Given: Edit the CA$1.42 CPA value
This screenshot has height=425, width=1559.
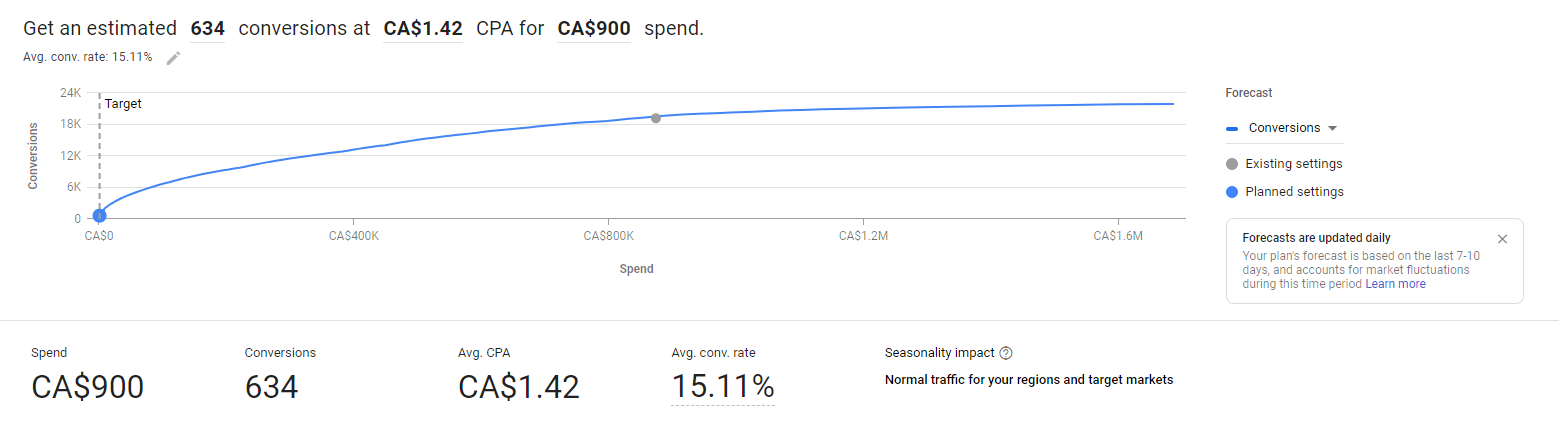Looking at the screenshot, I should pyautogui.click(x=423, y=29).
